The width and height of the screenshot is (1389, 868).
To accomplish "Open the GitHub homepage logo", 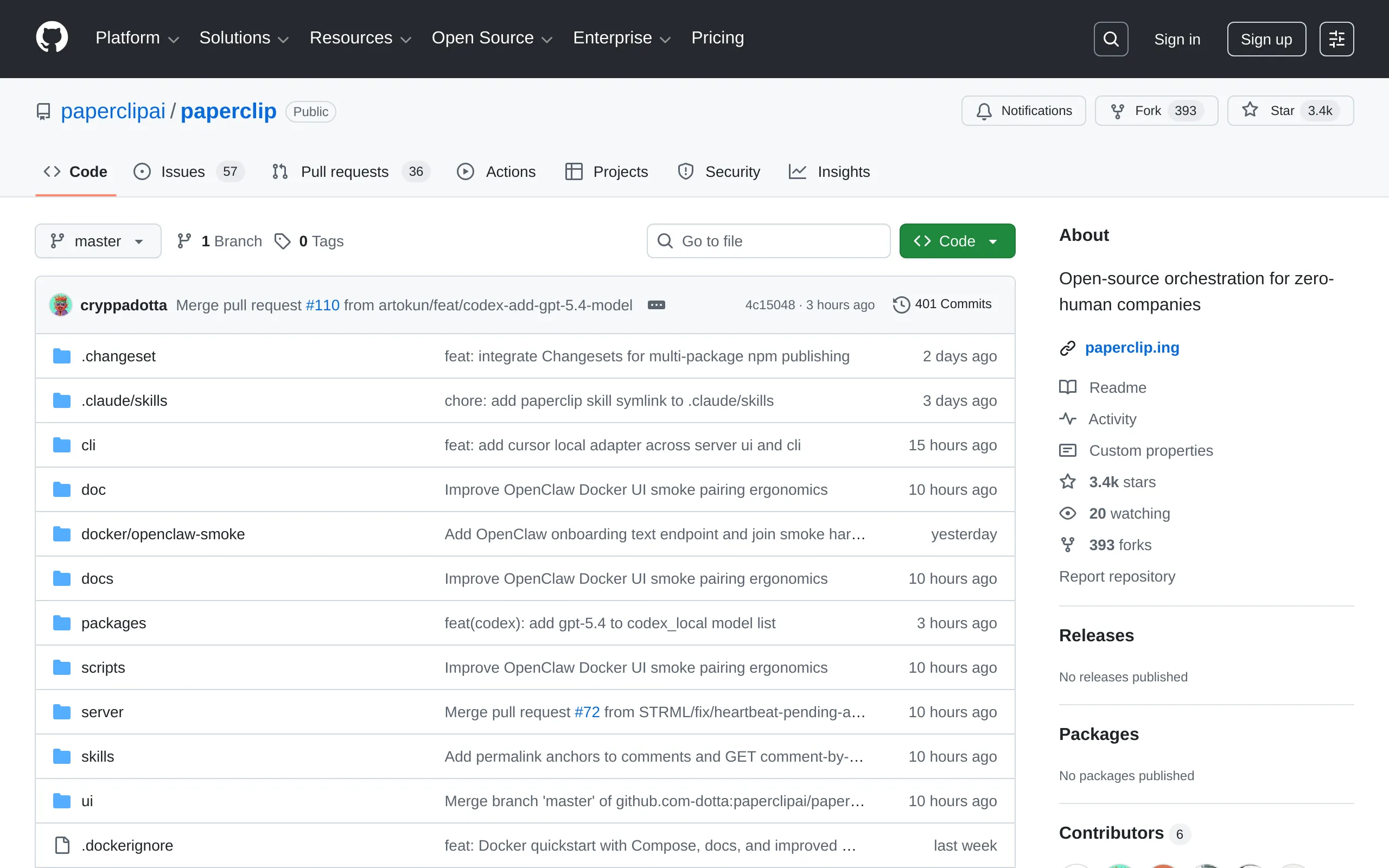I will (x=52, y=38).
